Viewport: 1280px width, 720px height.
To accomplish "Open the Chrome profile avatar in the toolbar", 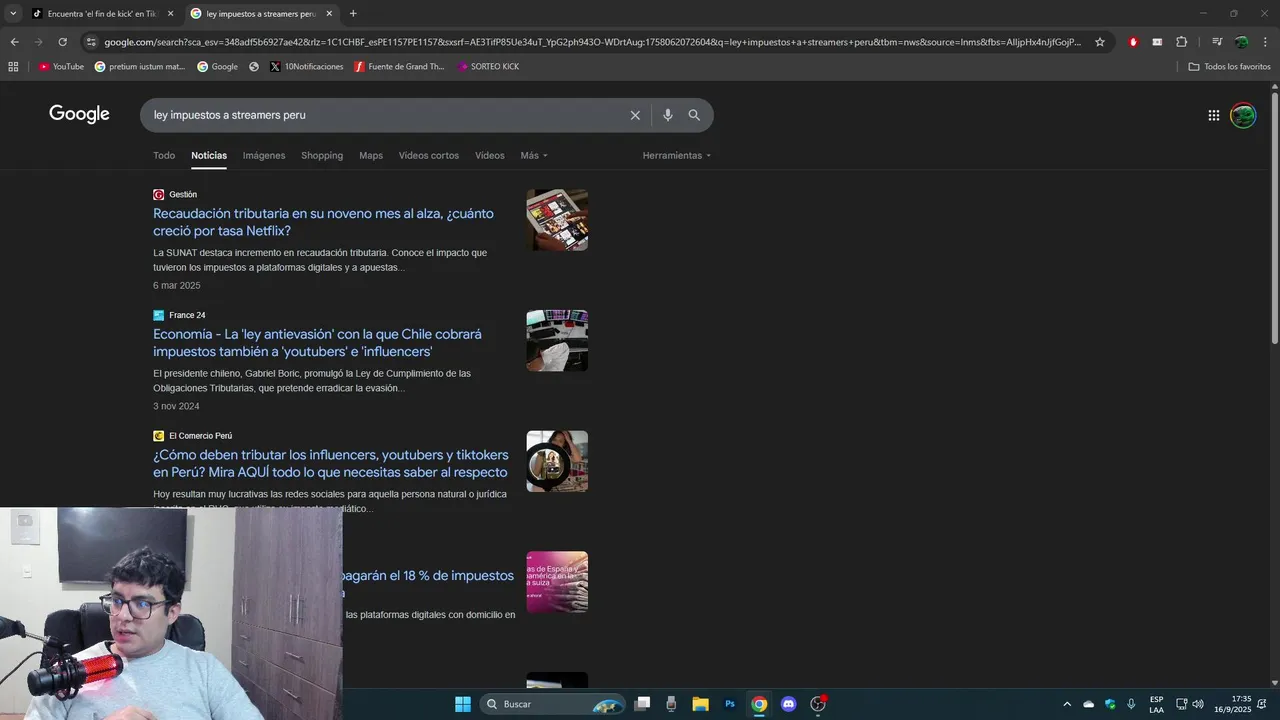I will (1241, 42).
